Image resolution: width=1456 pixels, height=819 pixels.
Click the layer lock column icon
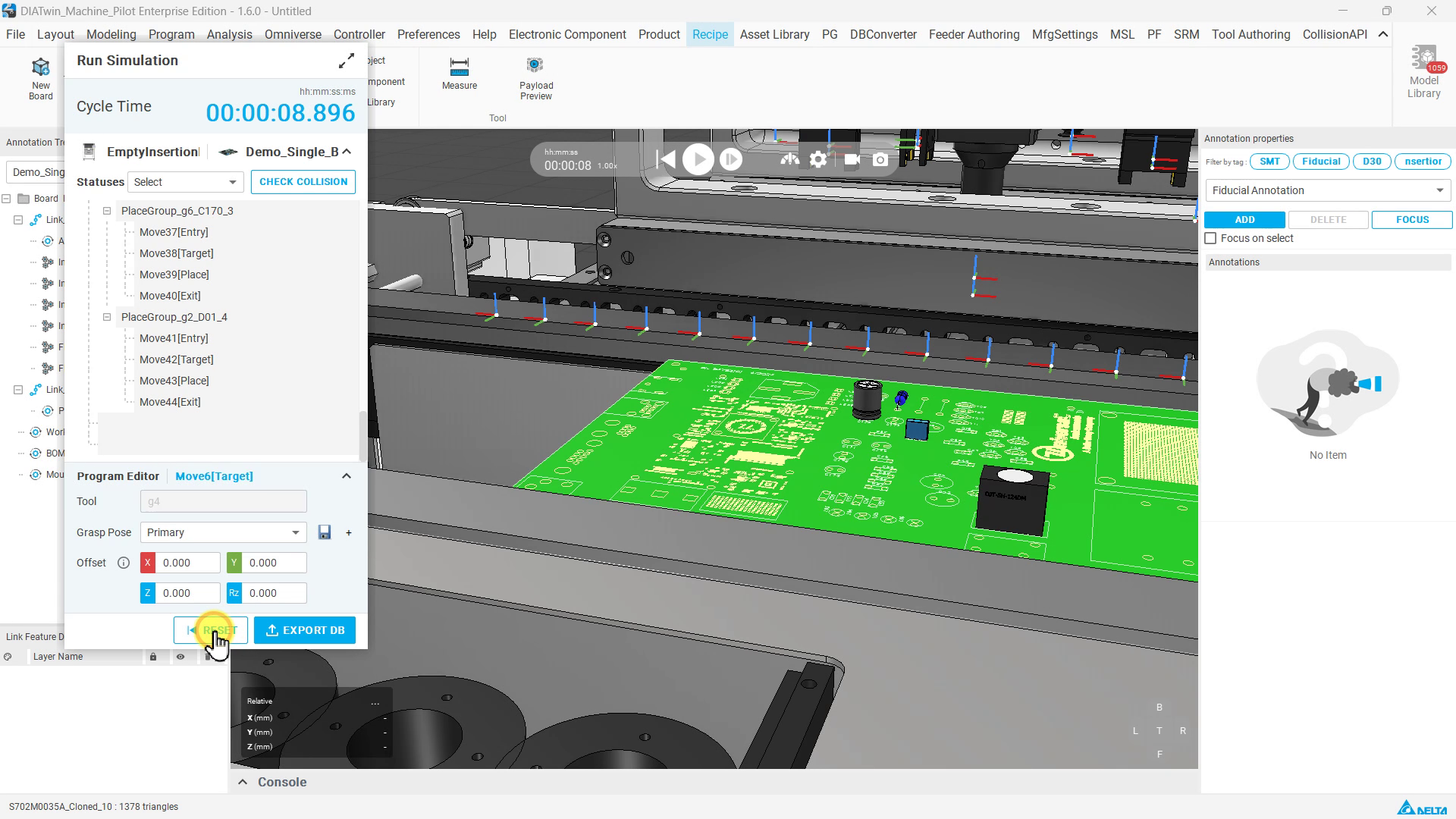(x=153, y=657)
